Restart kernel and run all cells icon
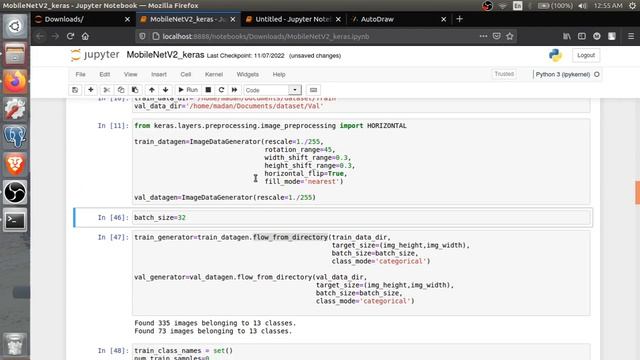This screenshot has height=360, width=640. pos(234,90)
